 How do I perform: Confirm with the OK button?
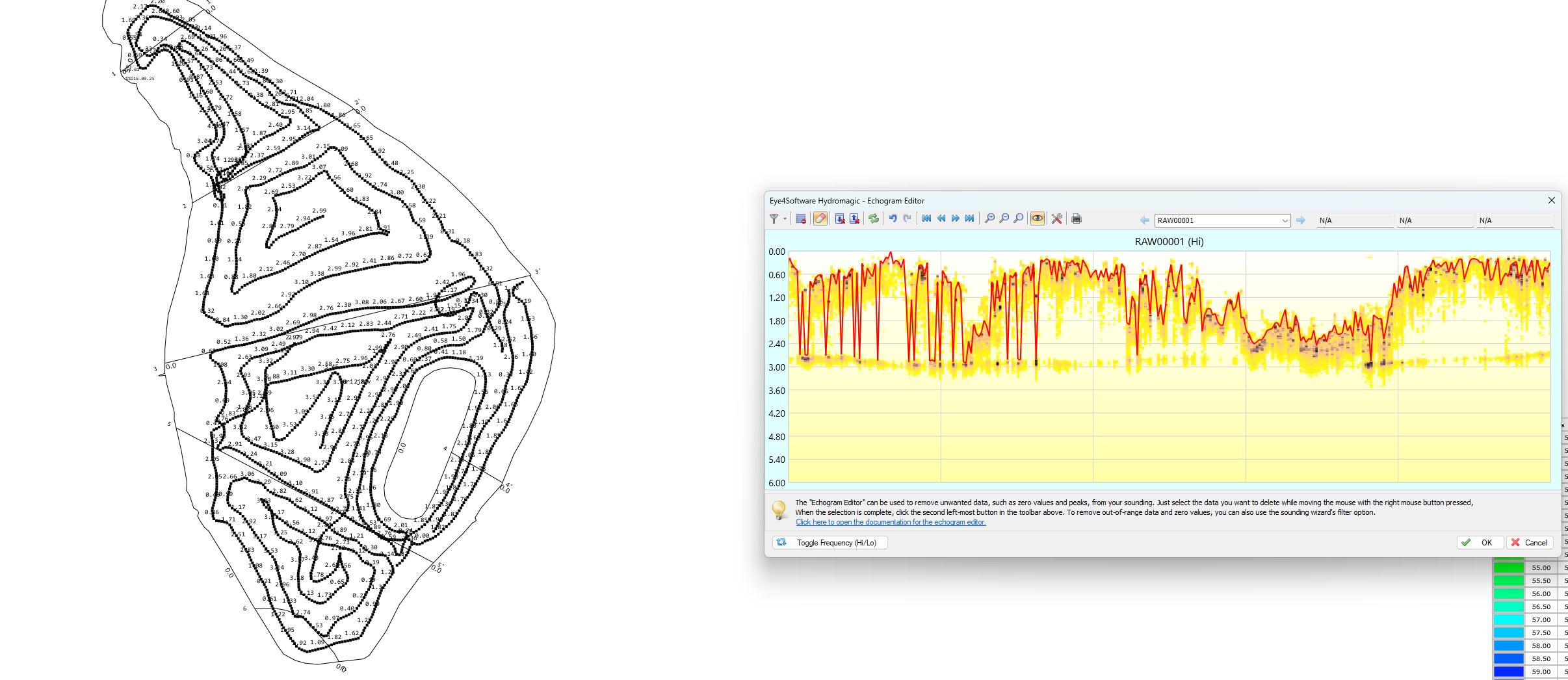[1480, 543]
